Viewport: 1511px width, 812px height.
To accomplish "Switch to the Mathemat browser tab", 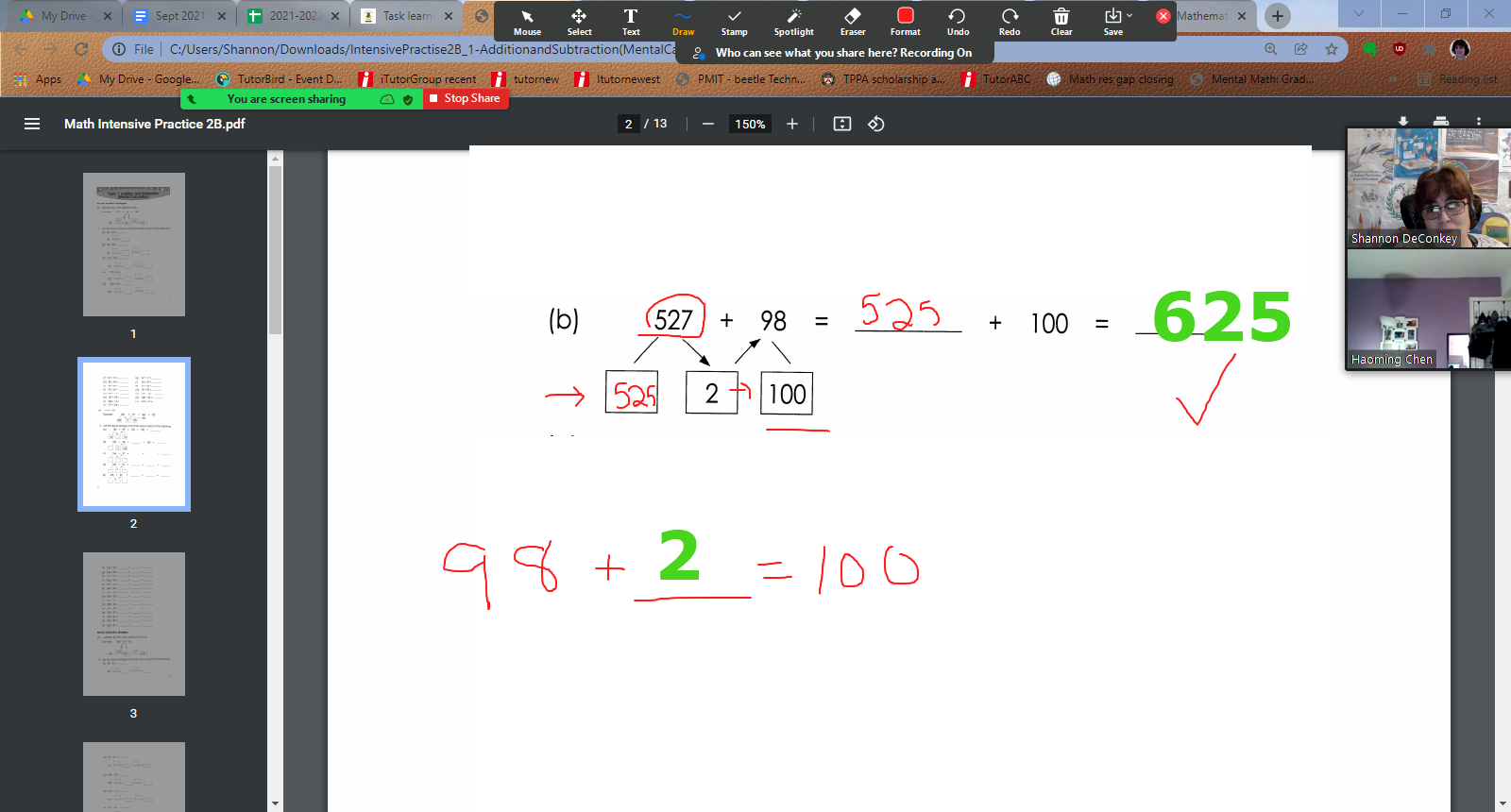I will coord(1201,16).
